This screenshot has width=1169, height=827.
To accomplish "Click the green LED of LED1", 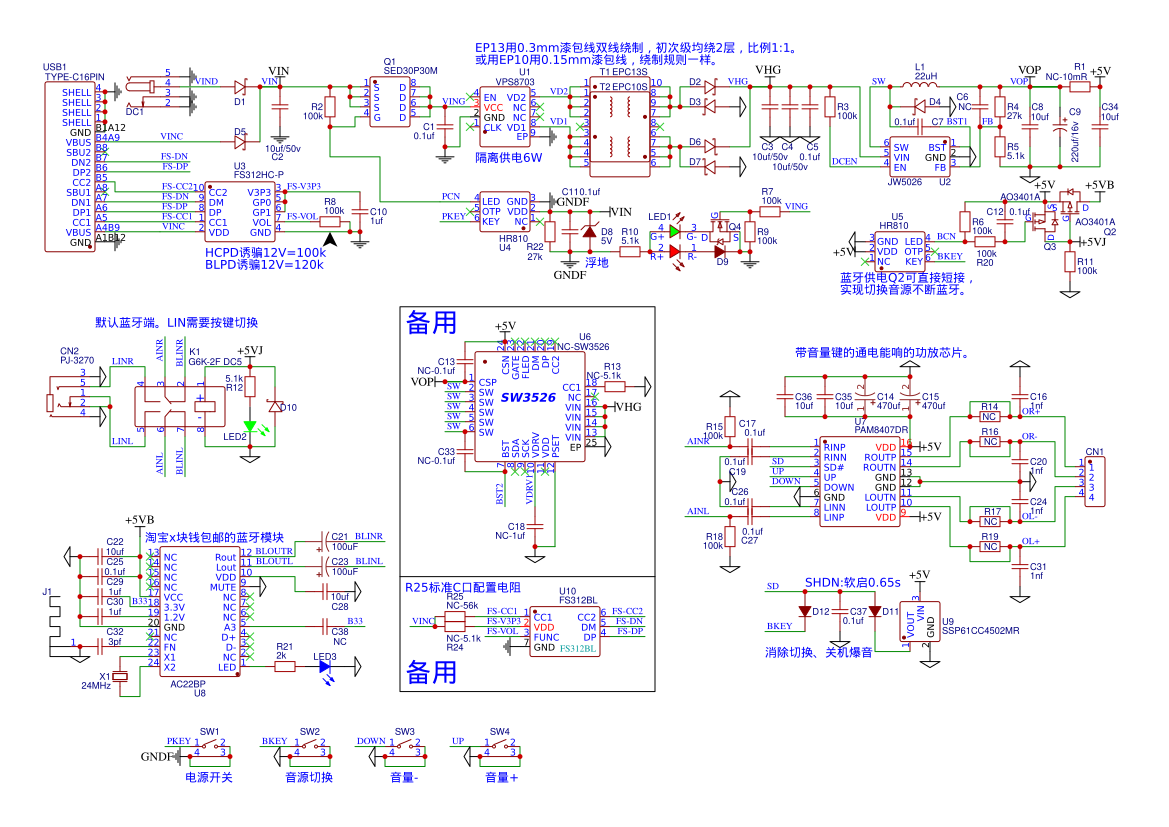I will pyautogui.click(x=674, y=232).
